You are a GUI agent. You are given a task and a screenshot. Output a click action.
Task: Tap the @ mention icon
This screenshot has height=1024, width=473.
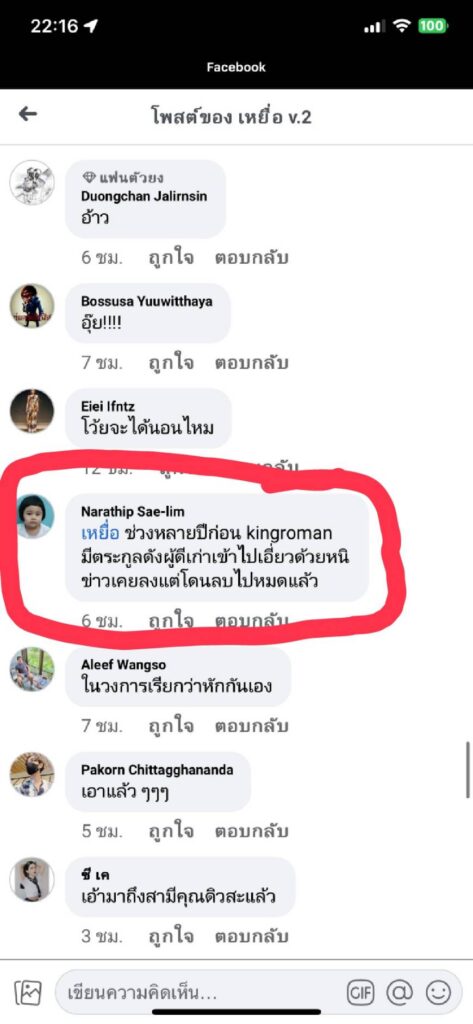pyautogui.click(x=399, y=993)
